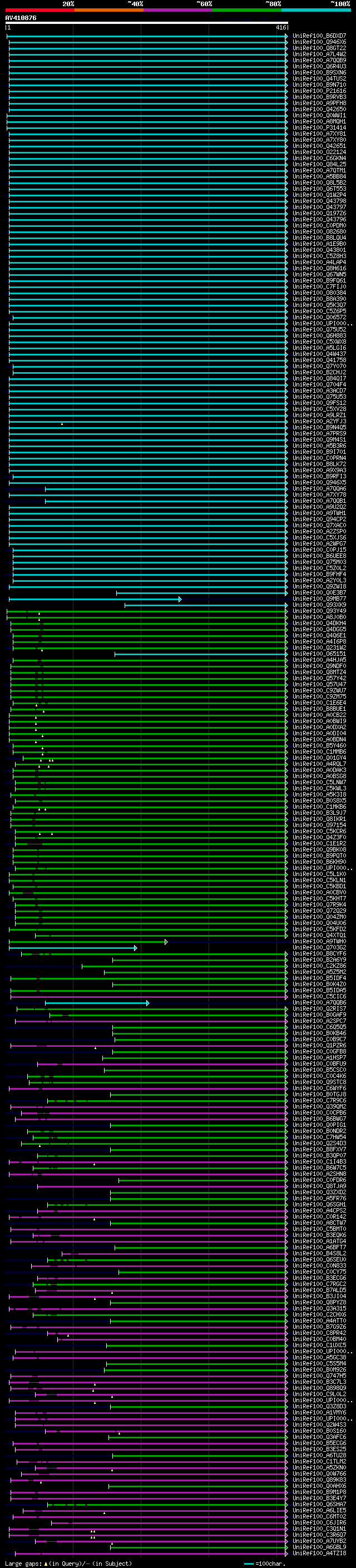
Task: Select the UniRef100_C5CIC6 label
Action: [x=319, y=996]
